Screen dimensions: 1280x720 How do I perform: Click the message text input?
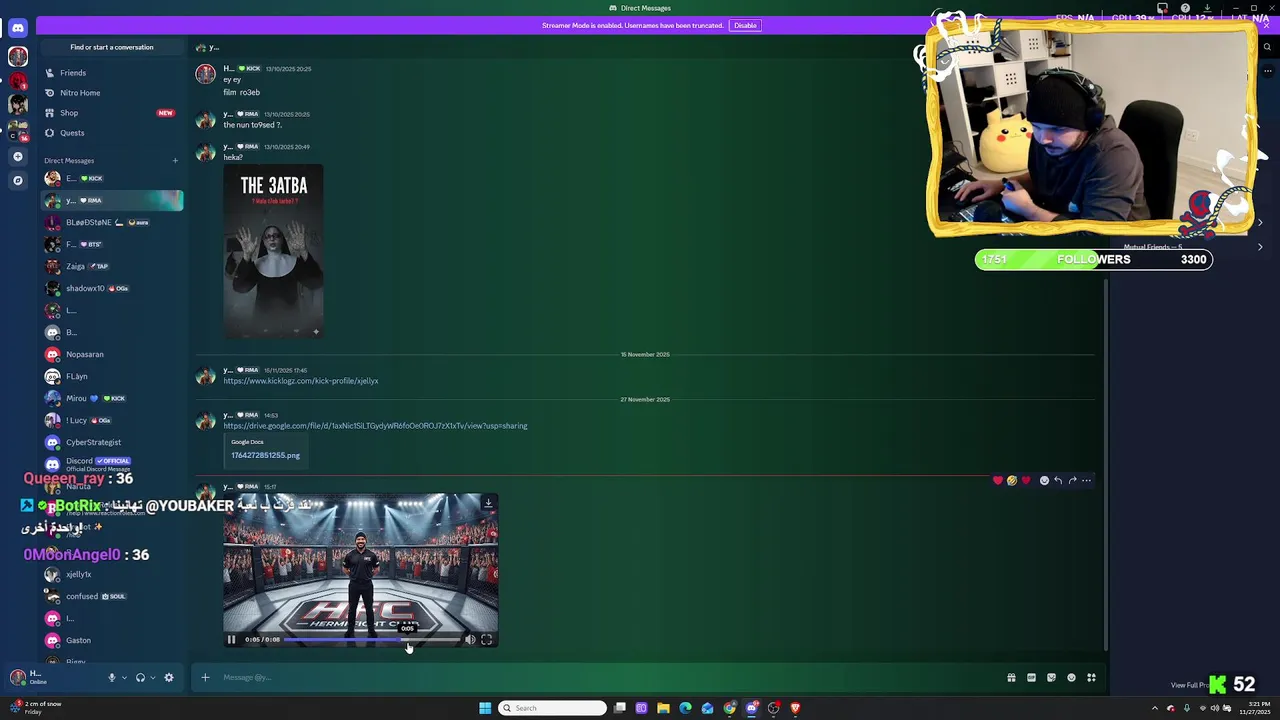(608, 677)
